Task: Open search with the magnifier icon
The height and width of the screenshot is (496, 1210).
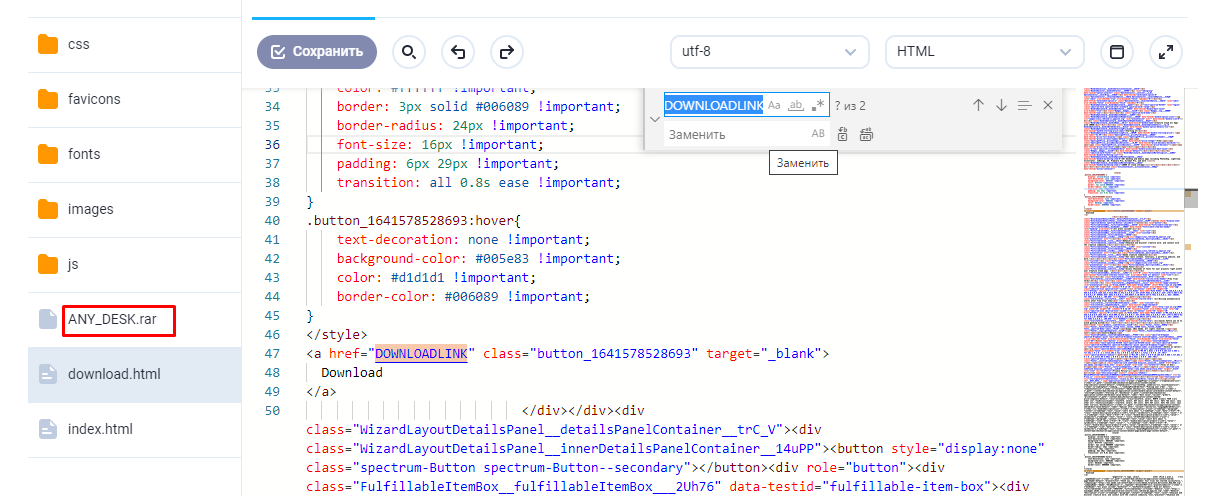Action: (408, 52)
